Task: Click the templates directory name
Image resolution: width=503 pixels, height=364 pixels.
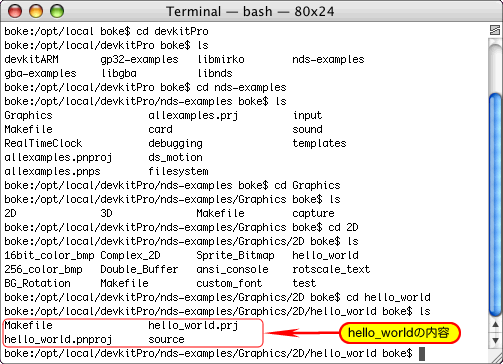Action: tap(319, 144)
